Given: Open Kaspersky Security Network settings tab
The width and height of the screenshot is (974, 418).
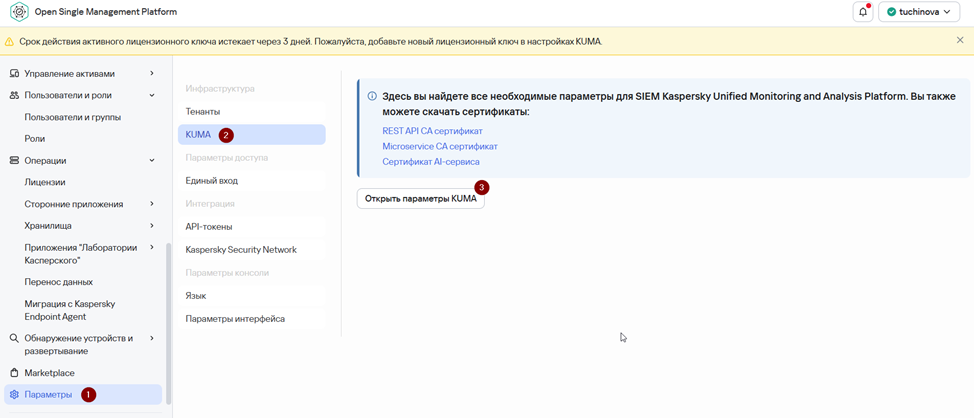Looking at the screenshot, I should click(x=252, y=250).
